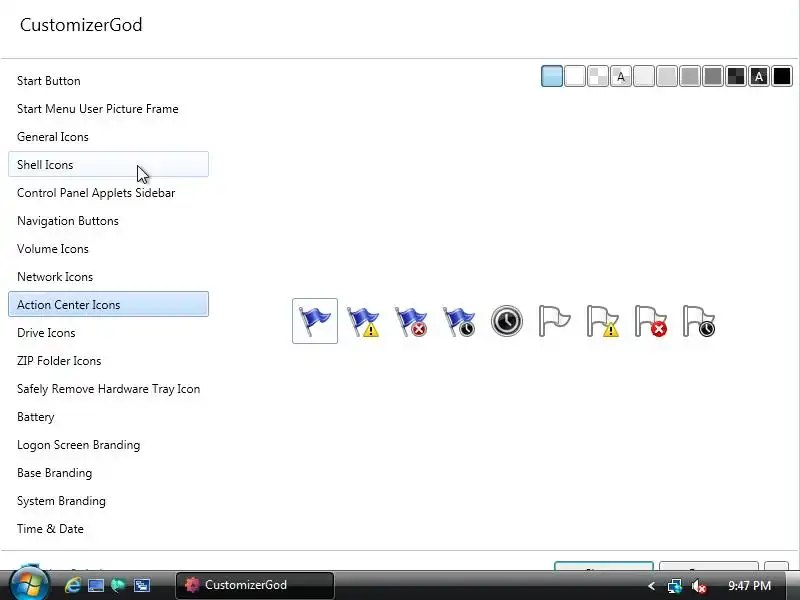Click the network tray icon

tap(674, 586)
